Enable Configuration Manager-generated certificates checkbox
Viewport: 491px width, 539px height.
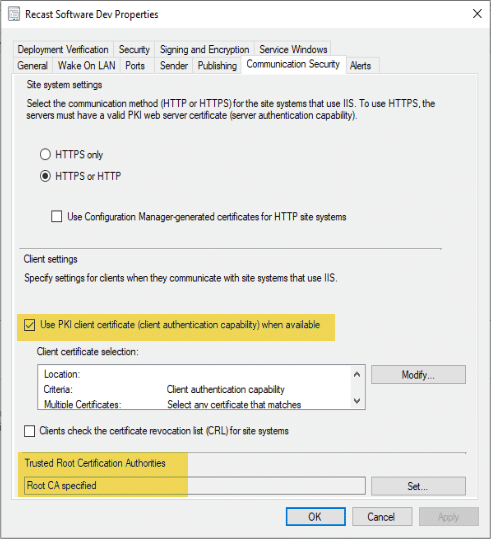coord(56,217)
